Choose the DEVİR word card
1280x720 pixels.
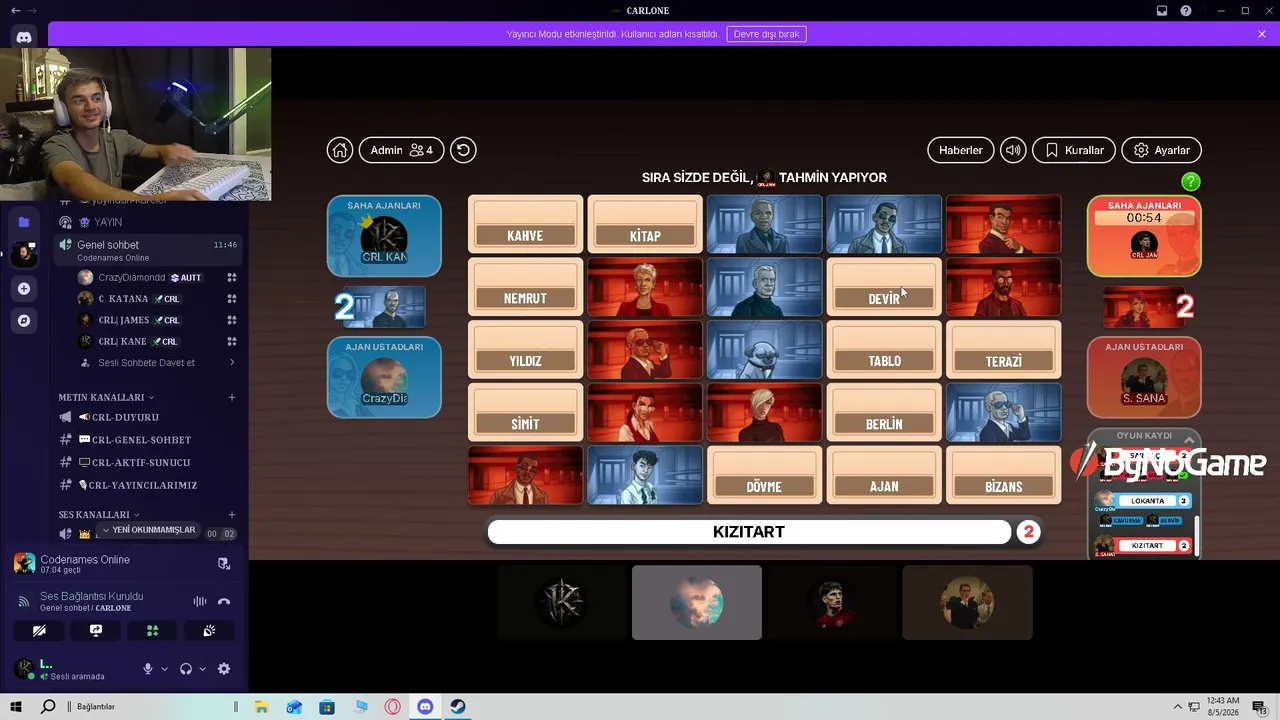884,287
